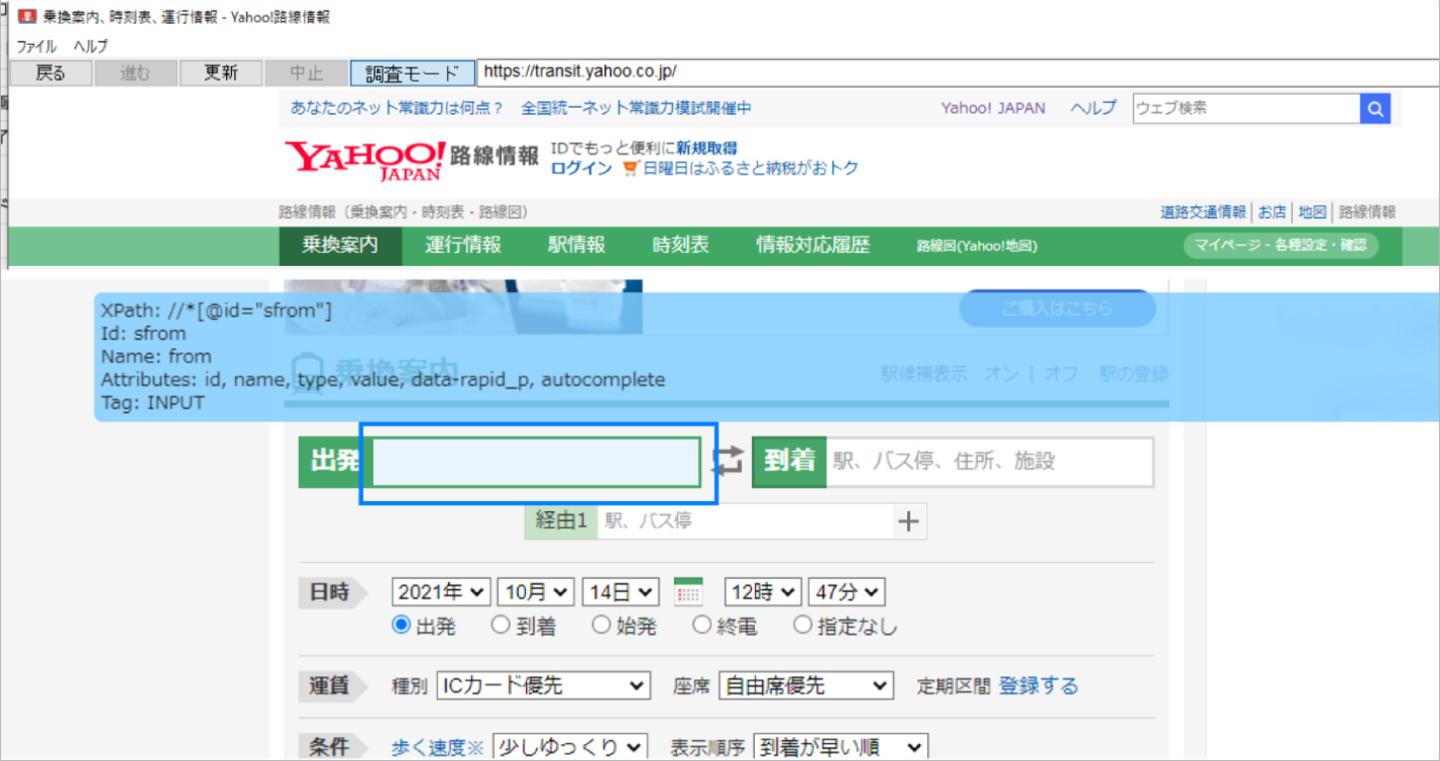
Task: Select the 終電 last train radio button
Action: pyautogui.click(x=701, y=626)
